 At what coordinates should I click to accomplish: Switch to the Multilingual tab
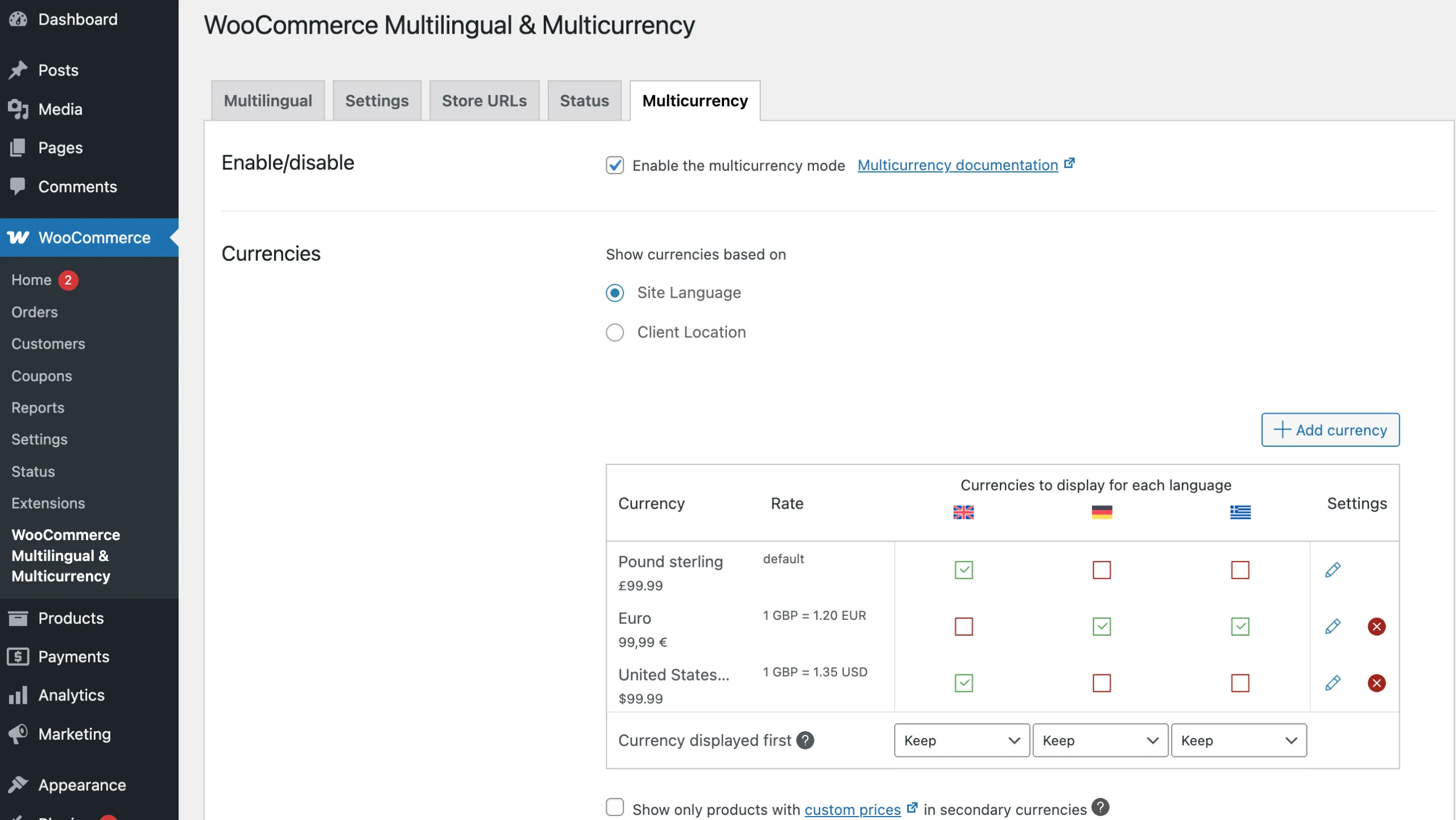click(268, 100)
